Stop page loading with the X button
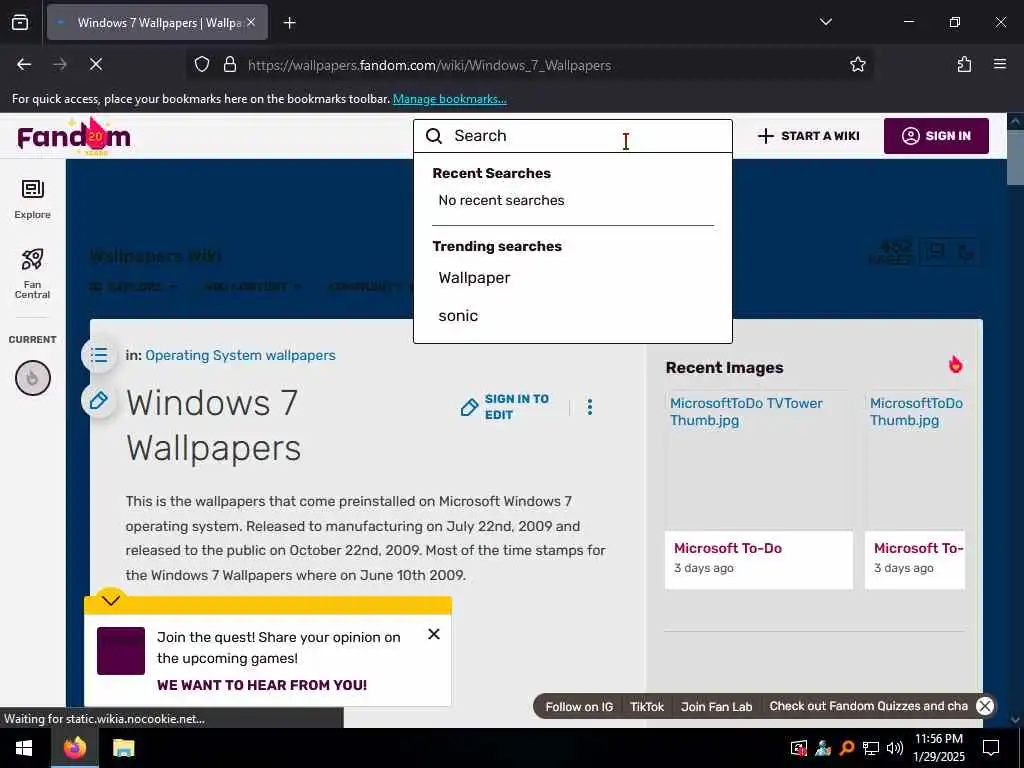Viewport: 1024px width, 768px height. (96, 64)
